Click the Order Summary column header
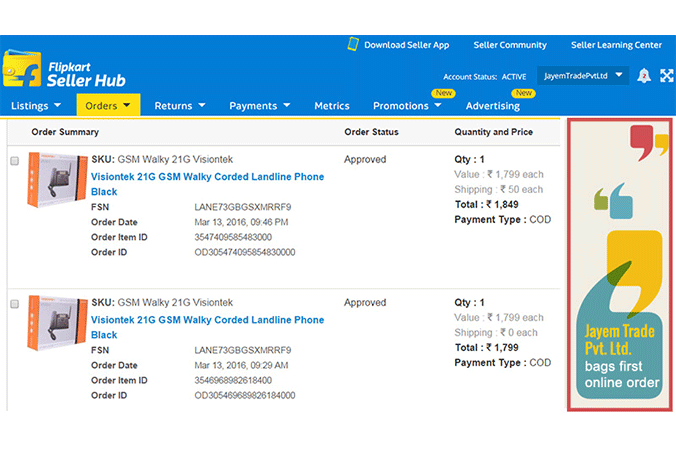676x450 pixels. coord(65,132)
